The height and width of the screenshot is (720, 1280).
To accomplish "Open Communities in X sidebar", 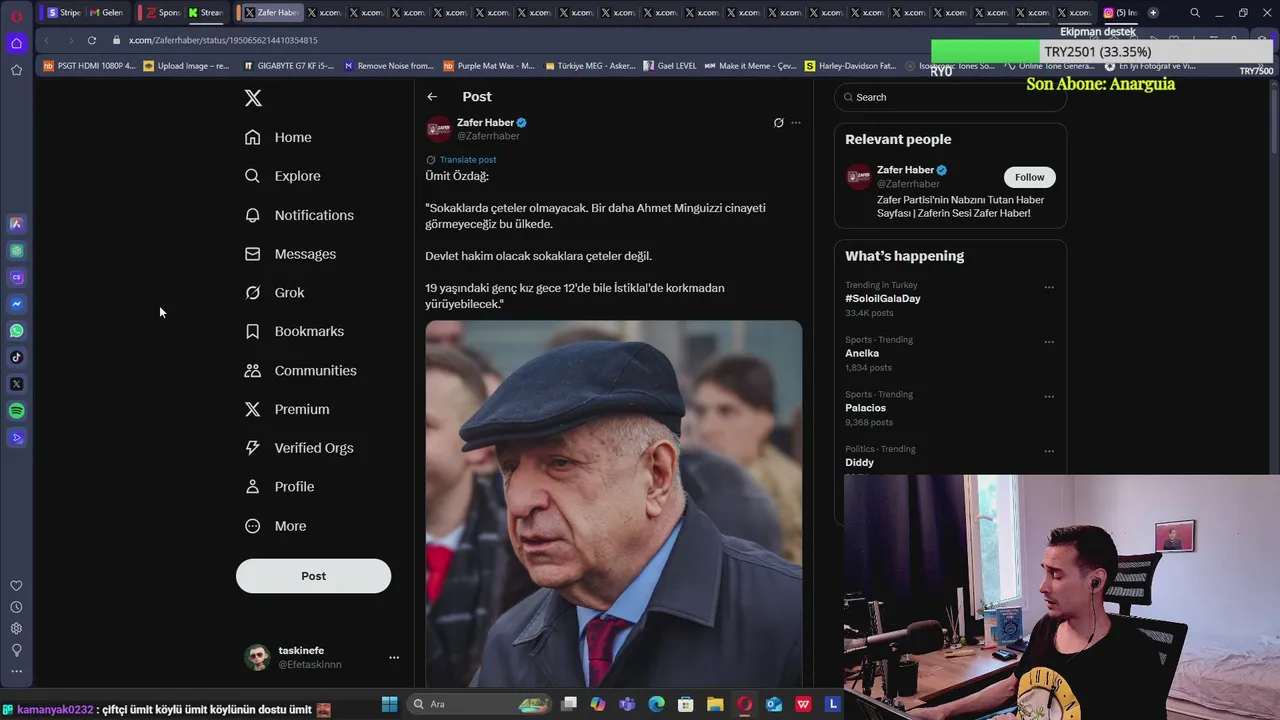I will [x=301, y=370].
